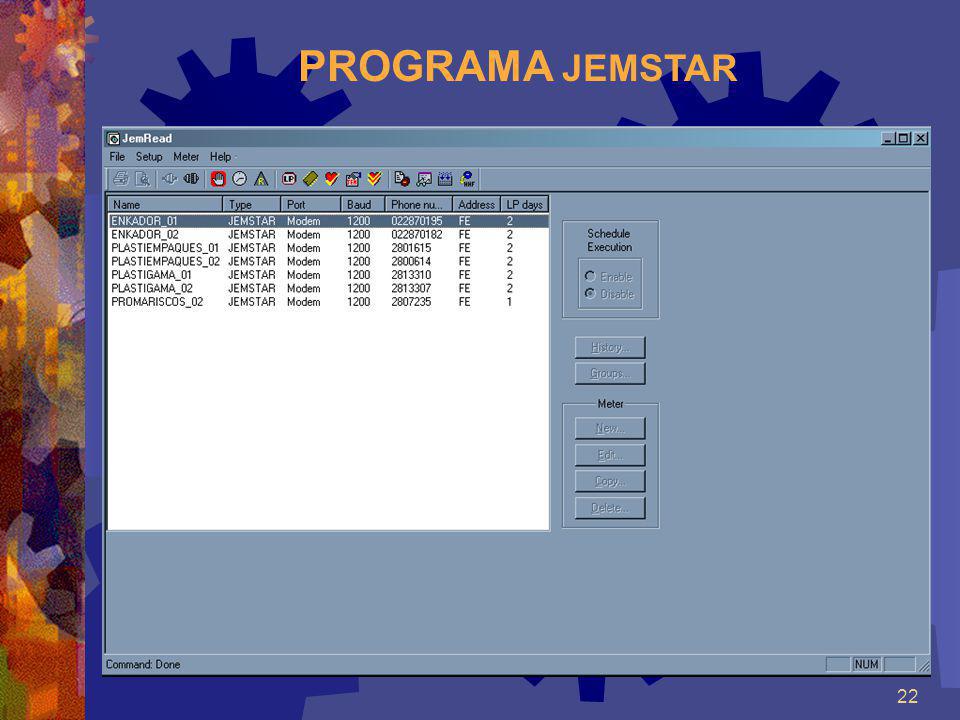
Task: Click the red stop hand icon
Action: 219,179
